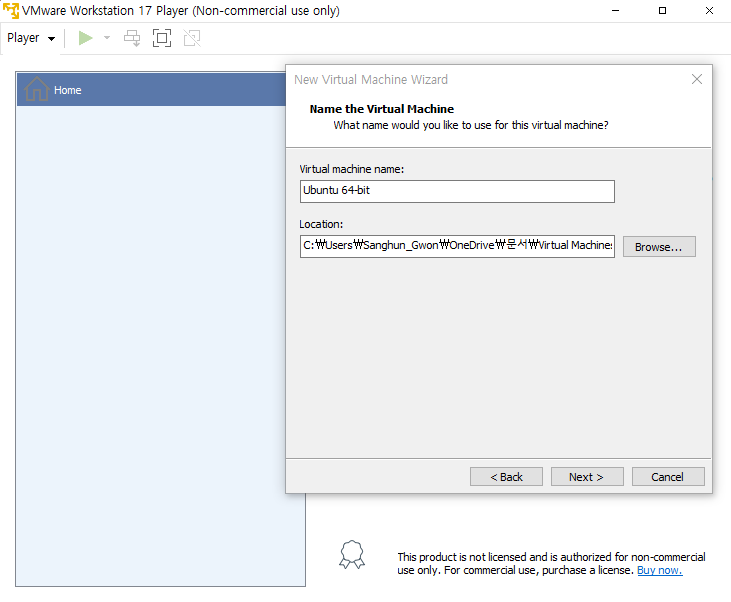Screen dimensions: 731x602
Task: Click the license ribbon badge icon
Action: pos(352,554)
